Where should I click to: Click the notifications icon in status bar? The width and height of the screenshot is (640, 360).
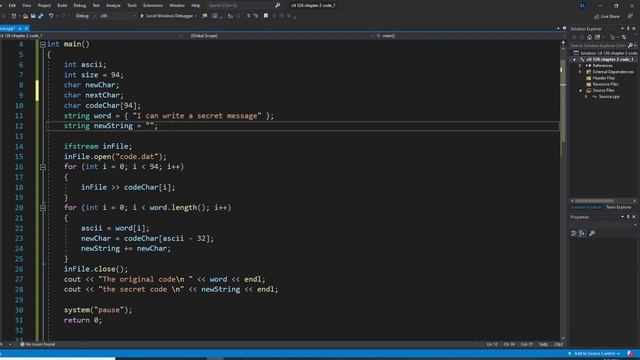point(631,353)
